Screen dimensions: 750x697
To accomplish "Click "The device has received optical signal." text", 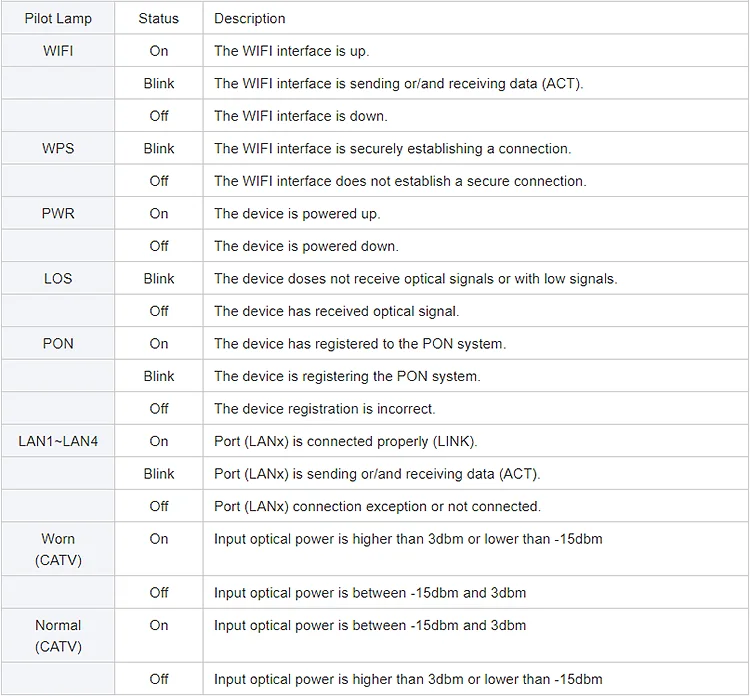I will tap(336, 311).
